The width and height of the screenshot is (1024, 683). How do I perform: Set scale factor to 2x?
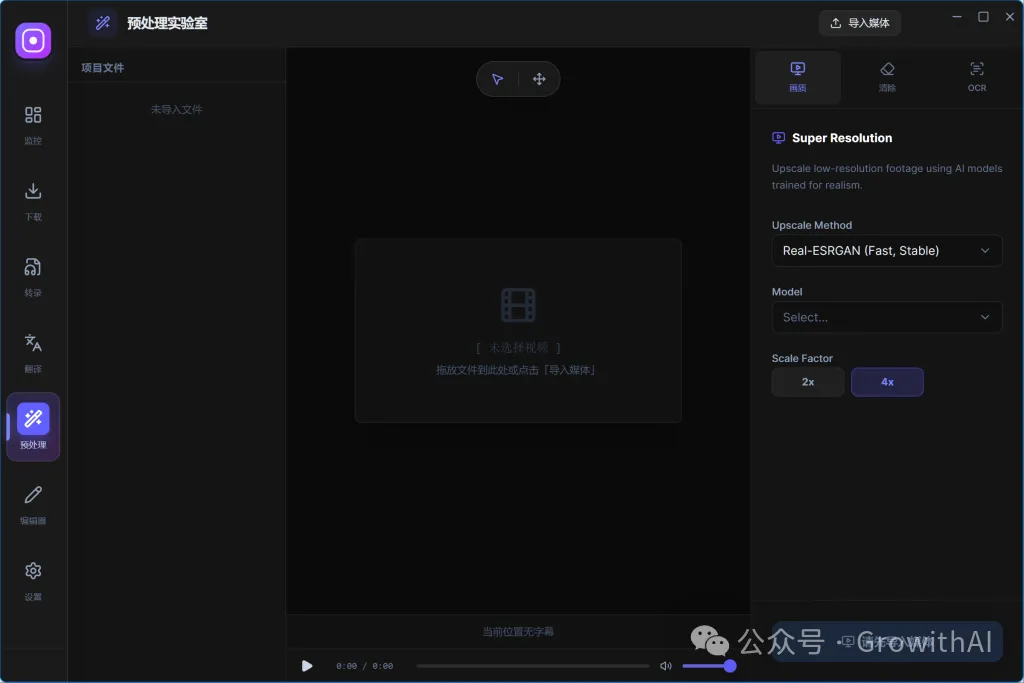click(x=808, y=382)
